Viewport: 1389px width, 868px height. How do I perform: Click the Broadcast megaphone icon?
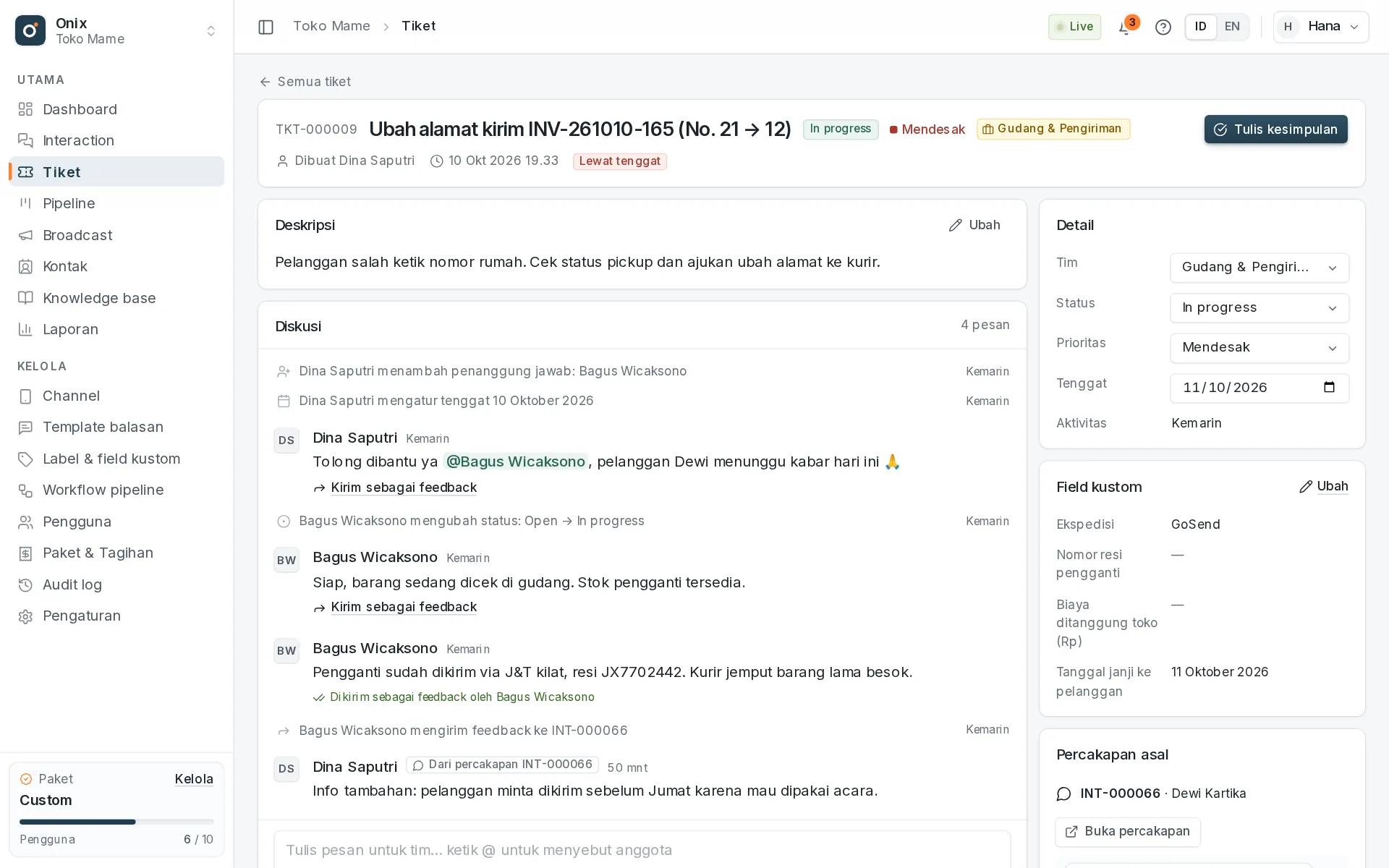coord(25,235)
